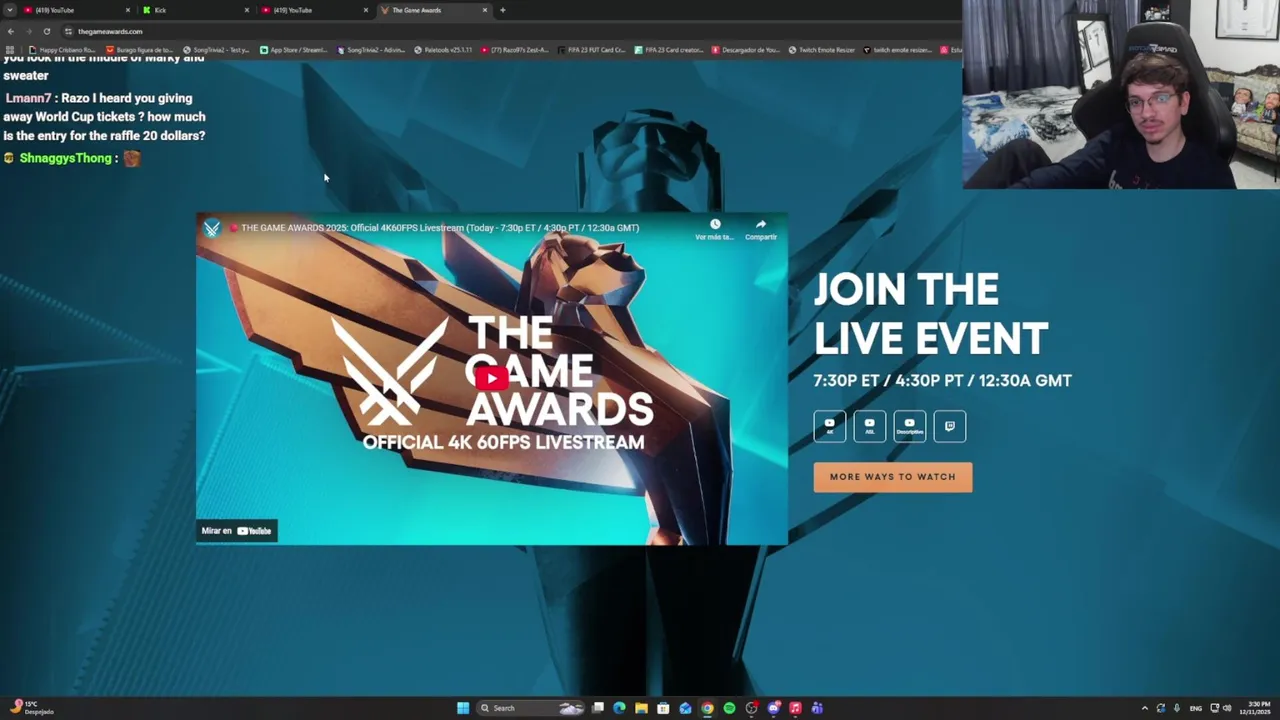1280x720 pixels.
Task: Open Happy Cristiano Ro... bookmark
Action: (62, 50)
